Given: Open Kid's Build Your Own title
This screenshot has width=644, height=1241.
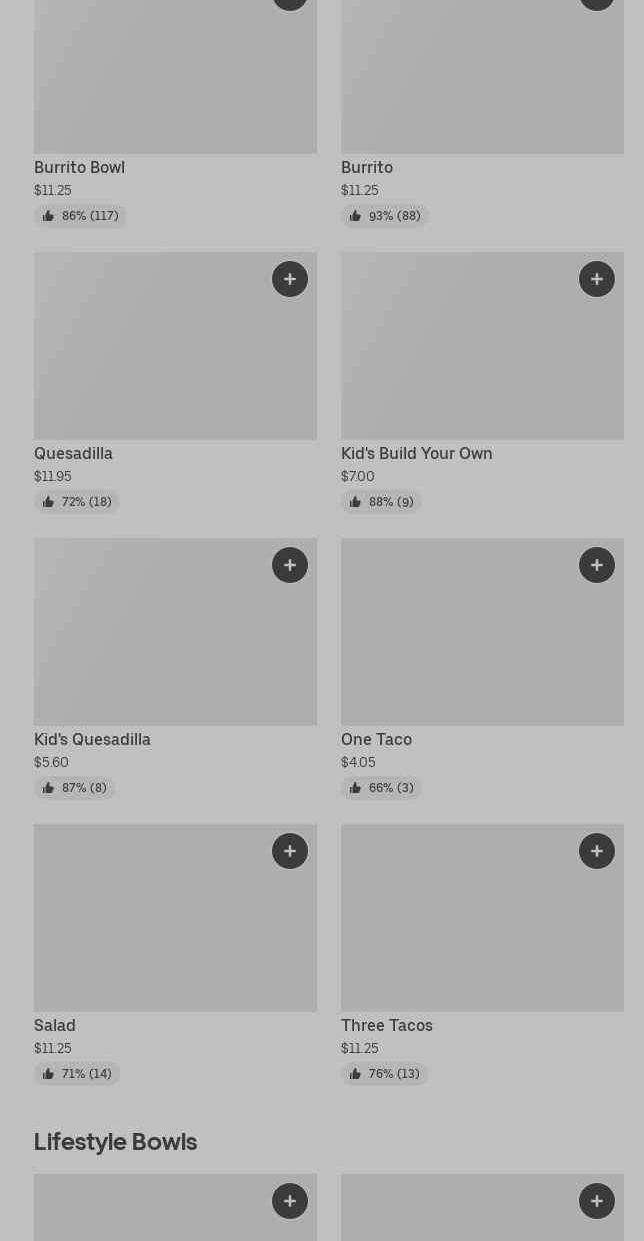Looking at the screenshot, I should click(416, 453).
